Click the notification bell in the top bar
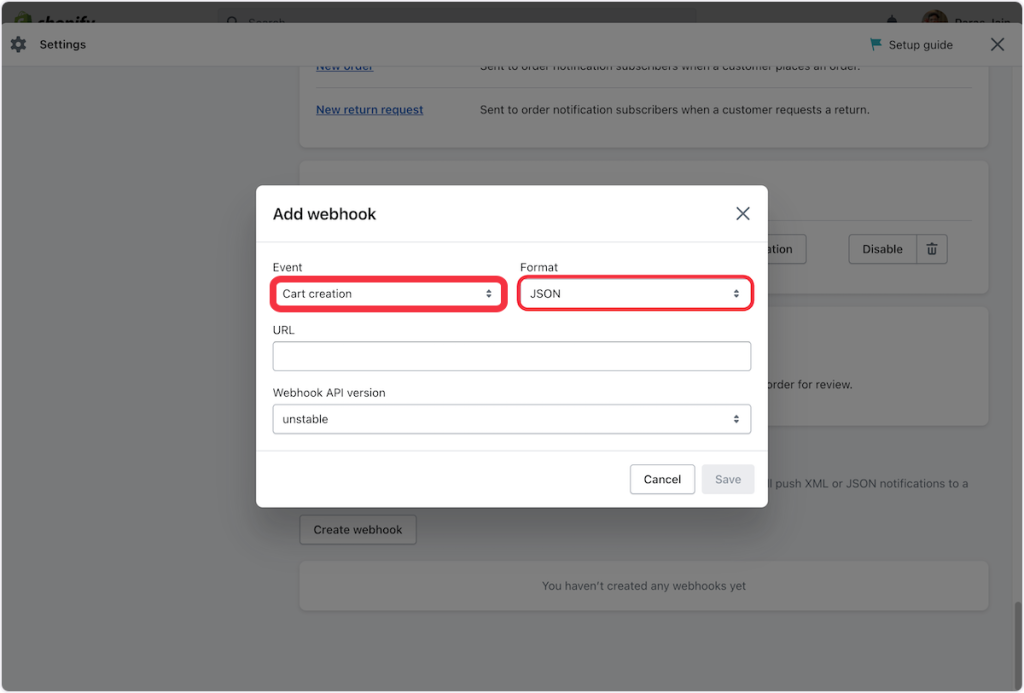 (x=892, y=19)
